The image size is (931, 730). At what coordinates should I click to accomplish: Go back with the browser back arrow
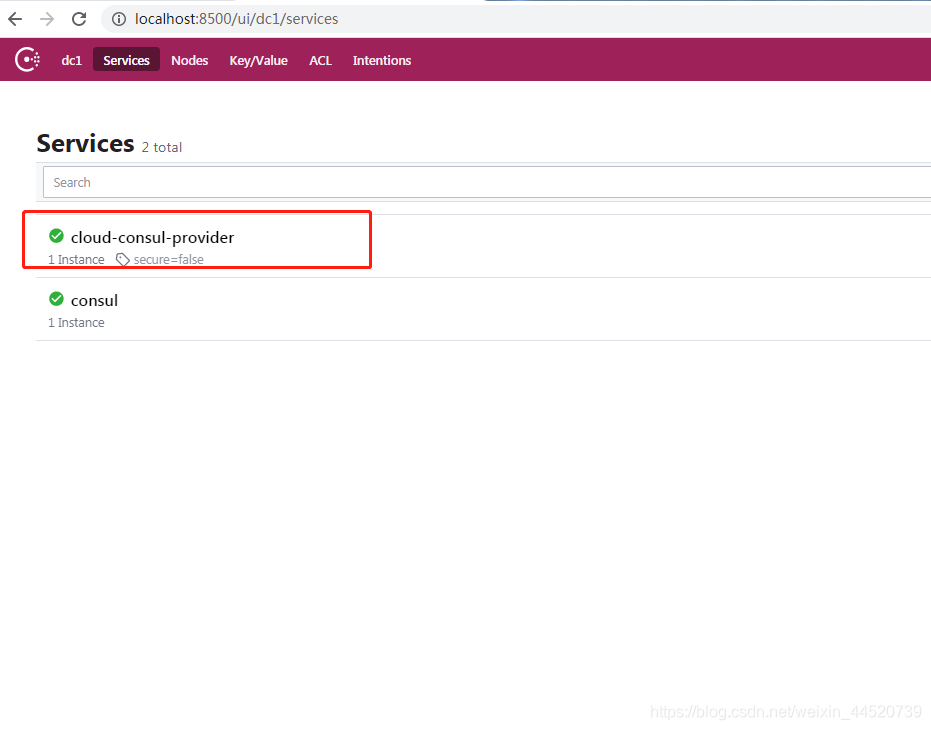pyautogui.click(x=15, y=19)
